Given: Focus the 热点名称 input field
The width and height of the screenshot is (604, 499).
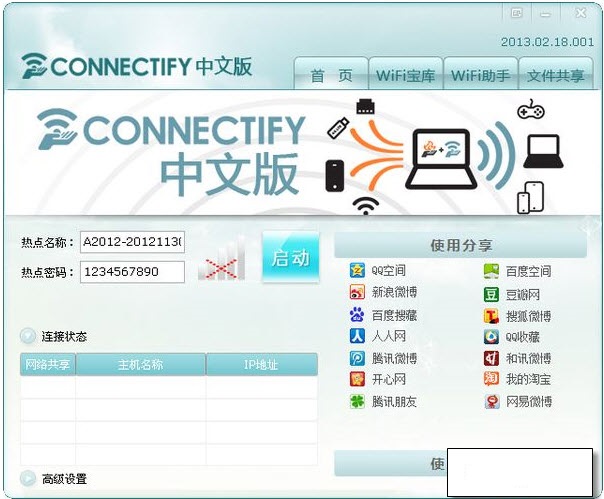Looking at the screenshot, I should pyautogui.click(x=132, y=242).
